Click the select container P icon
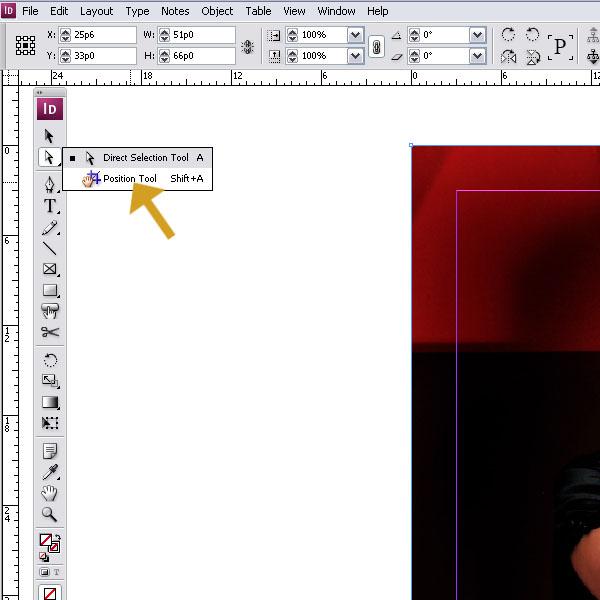The image size is (600, 600). point(560,47)
